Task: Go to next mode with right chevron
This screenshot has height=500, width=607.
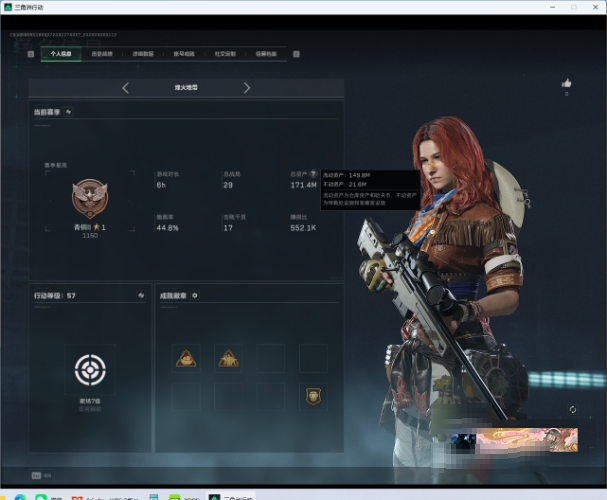Action: pos(247,88)
